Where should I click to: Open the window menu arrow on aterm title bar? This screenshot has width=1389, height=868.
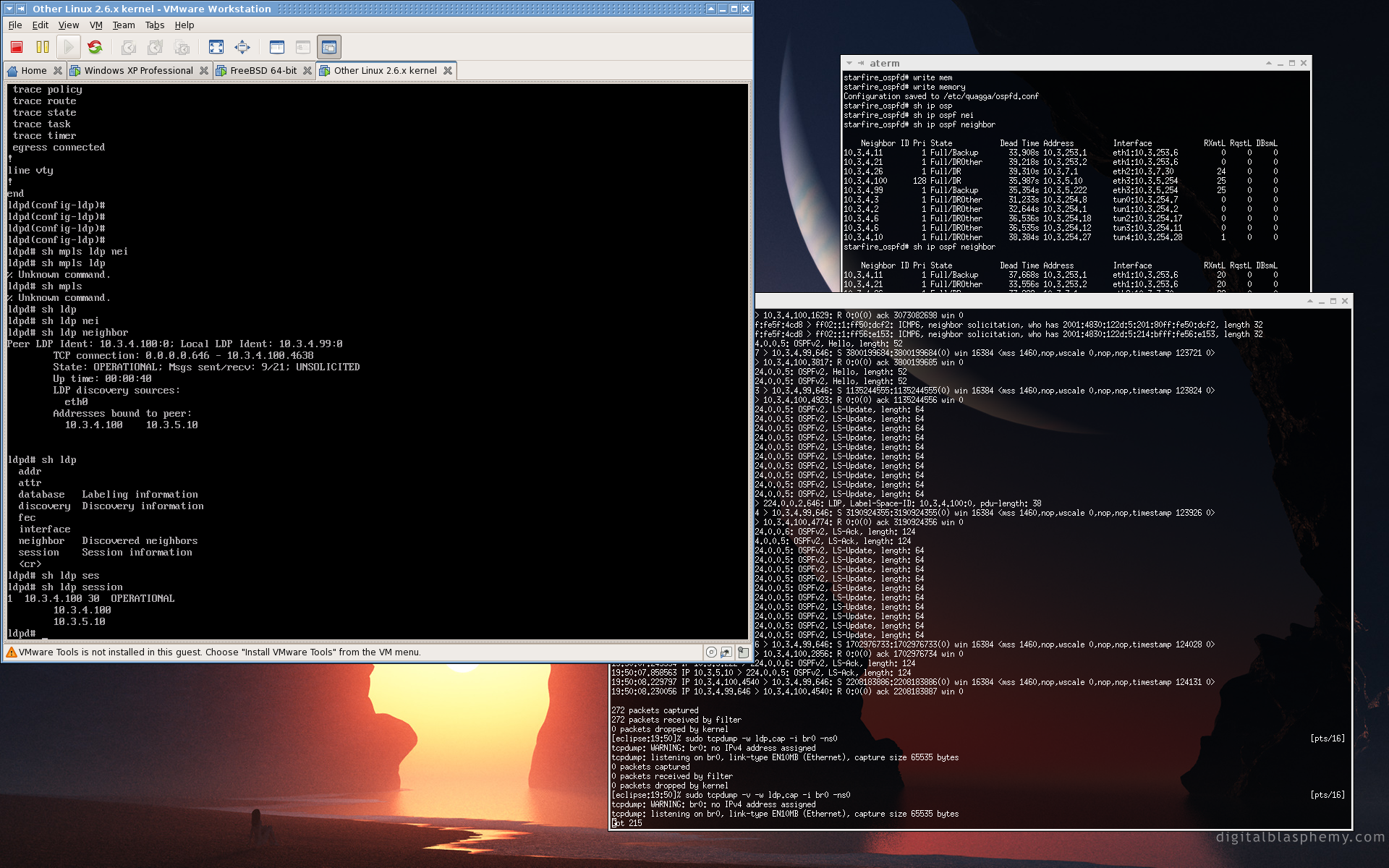point(849,63)
